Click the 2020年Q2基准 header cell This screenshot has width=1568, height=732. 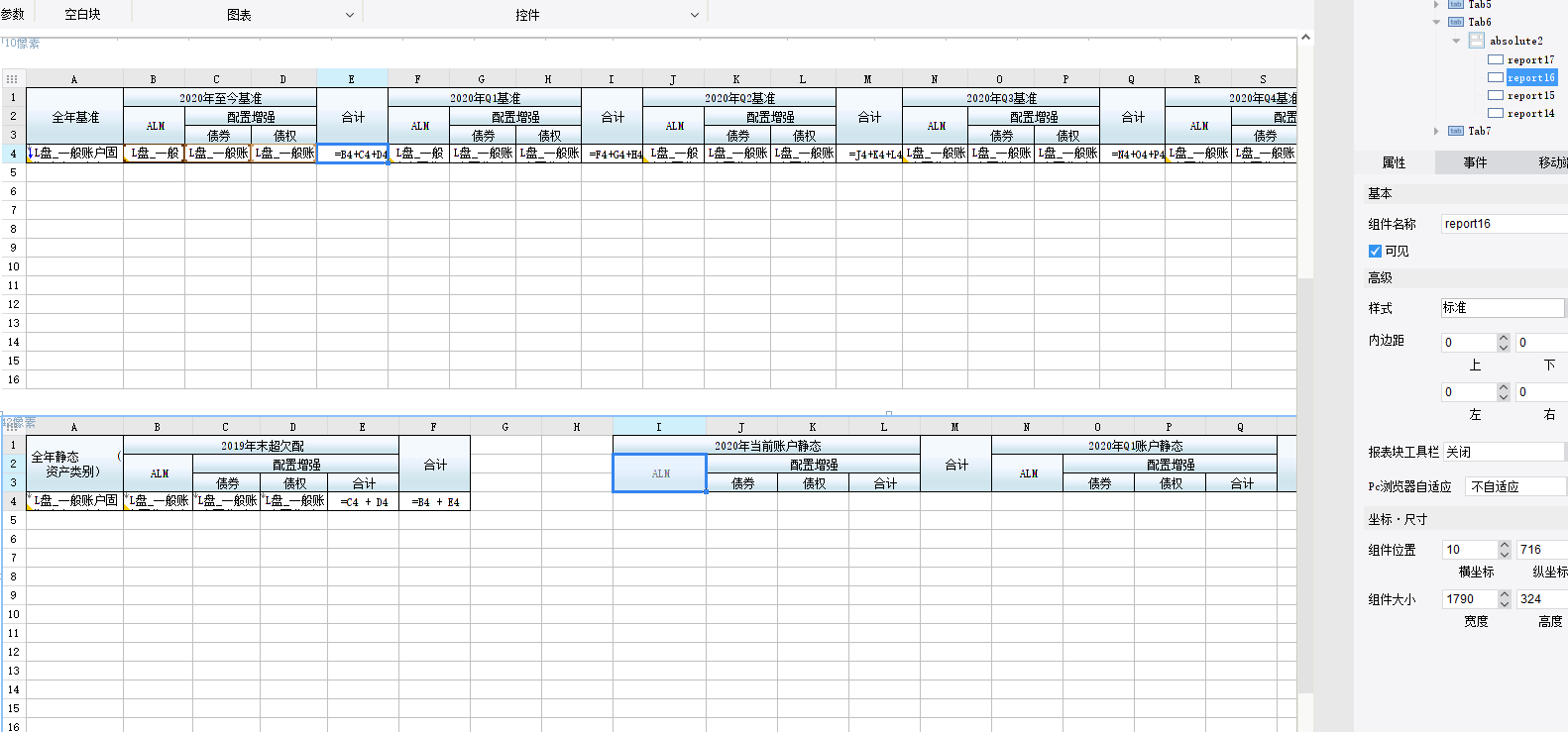tap(739, 98)
